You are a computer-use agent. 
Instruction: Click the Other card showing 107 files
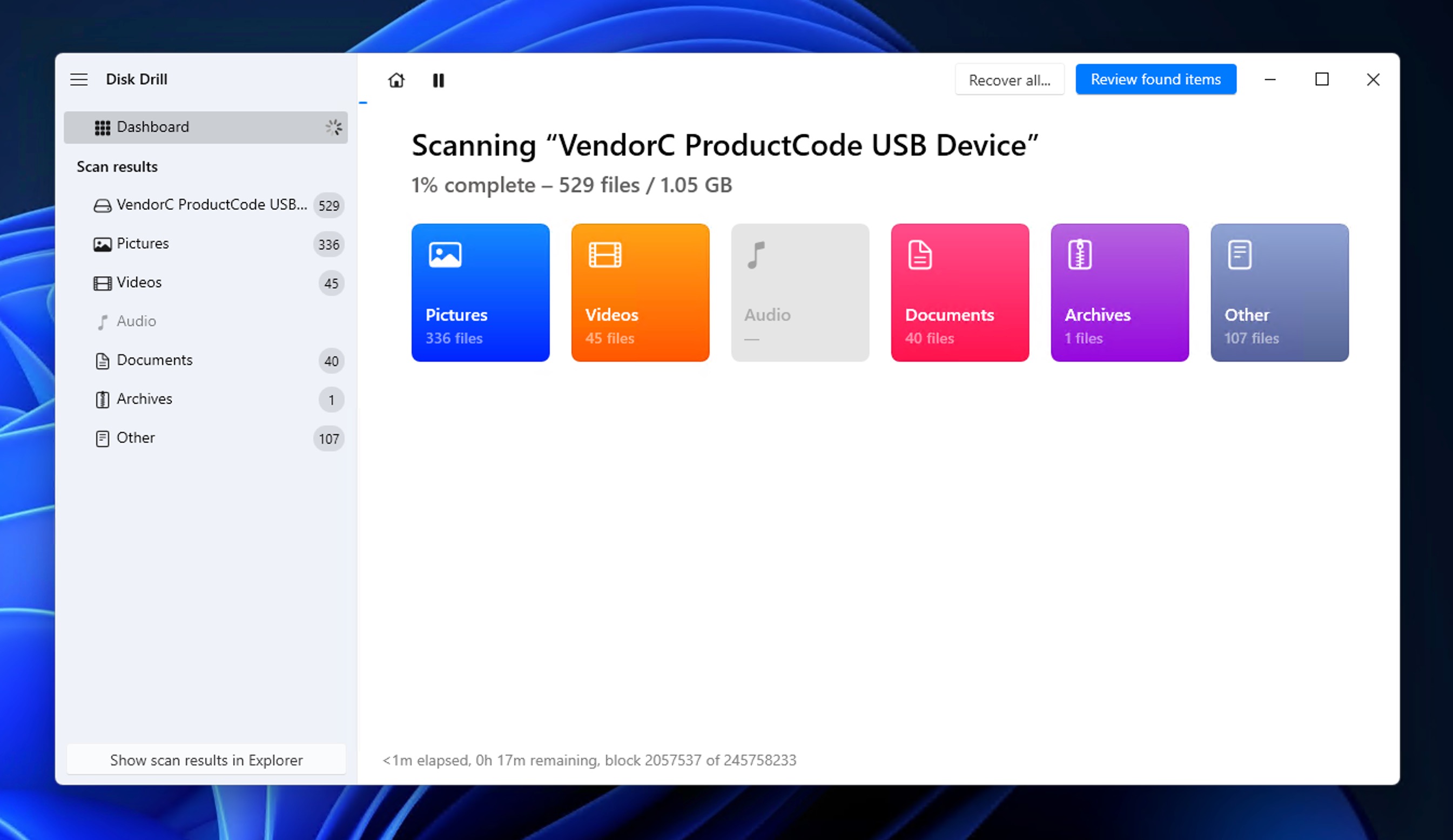[1280, 293]
